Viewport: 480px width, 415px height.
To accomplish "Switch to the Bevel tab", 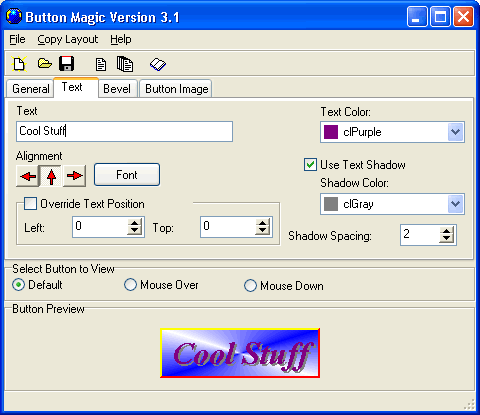I will coord(117,89).
